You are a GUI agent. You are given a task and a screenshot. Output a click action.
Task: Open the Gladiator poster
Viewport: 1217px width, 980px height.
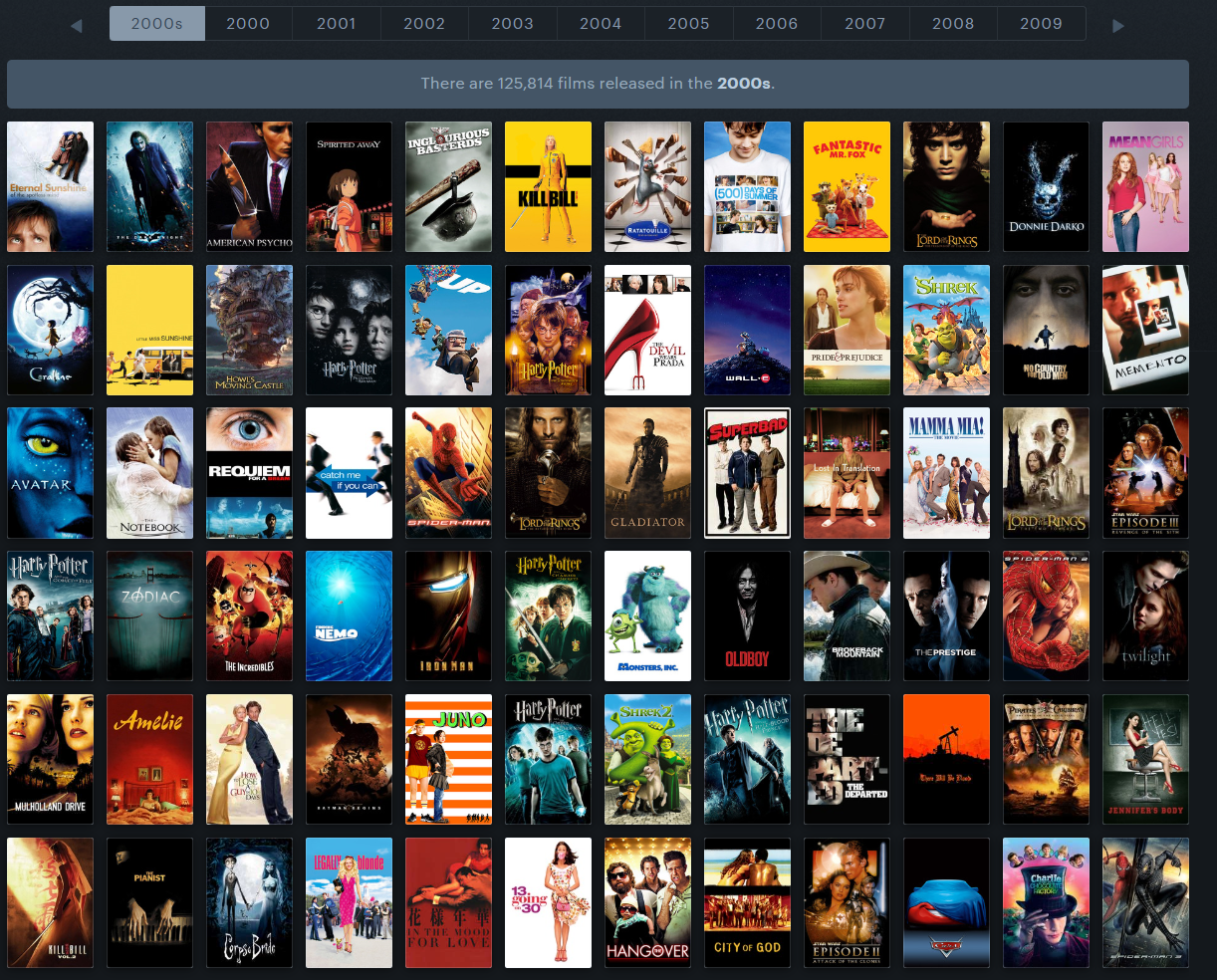(647, 473)
